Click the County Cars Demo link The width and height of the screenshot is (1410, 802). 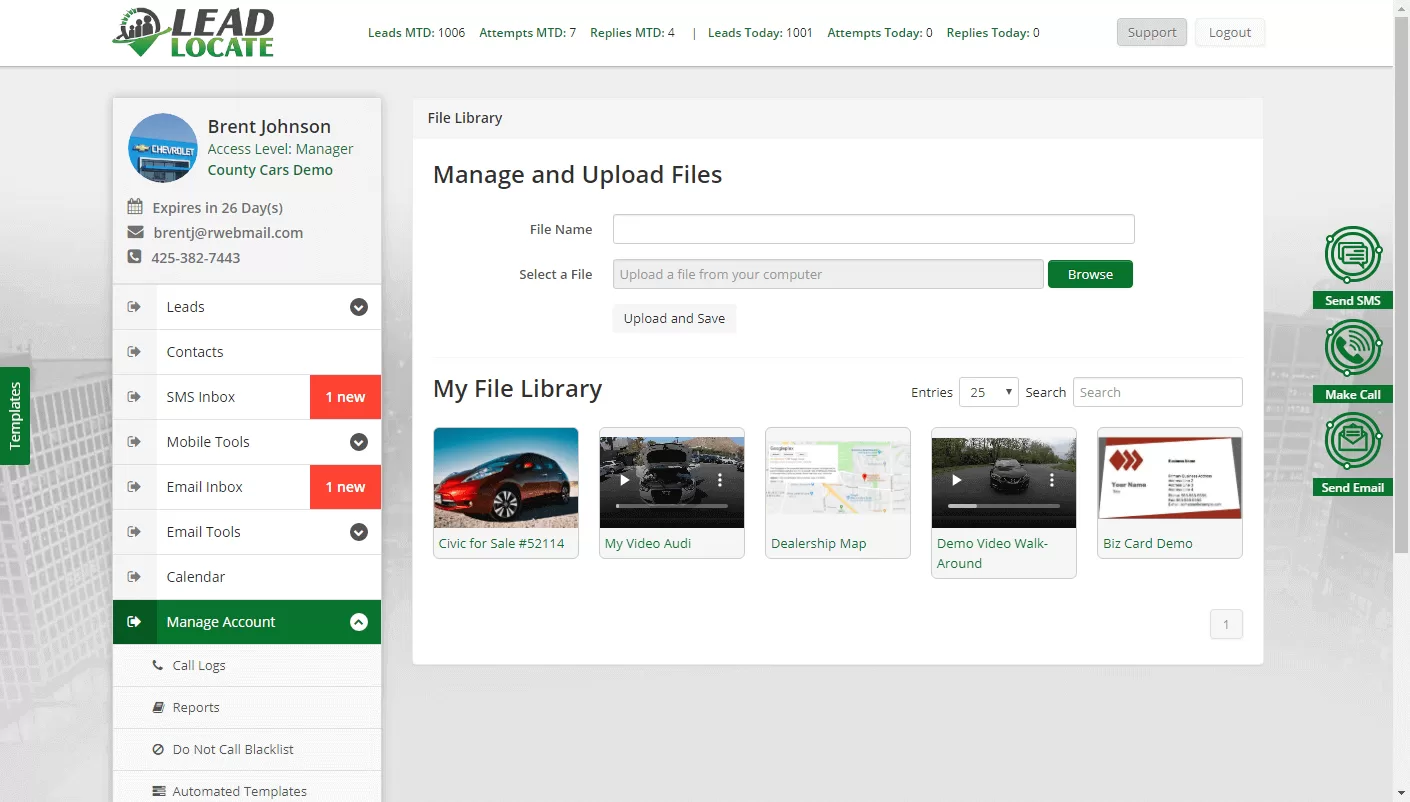(270, 170)
